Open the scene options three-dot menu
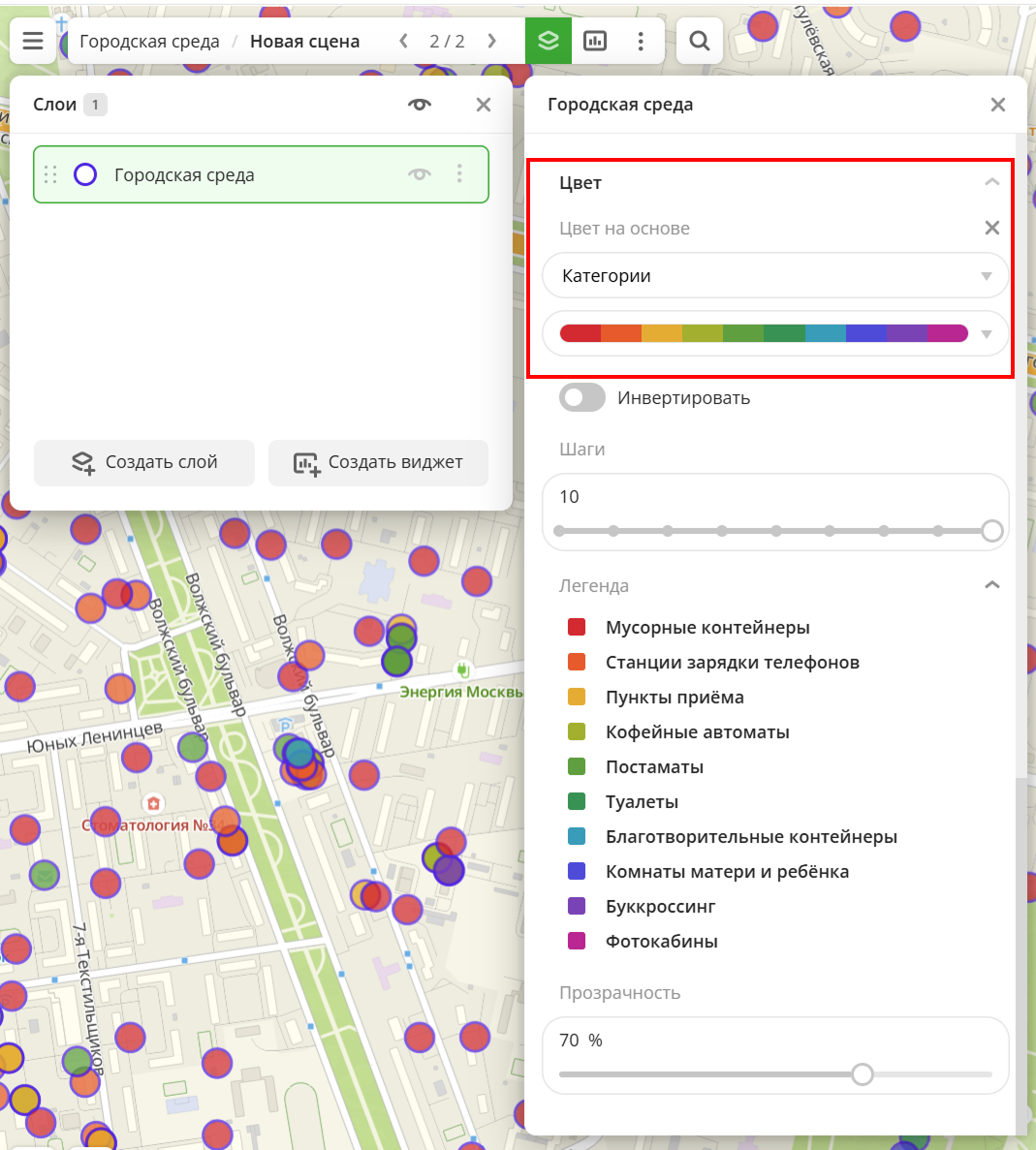 tap(641, 41)
